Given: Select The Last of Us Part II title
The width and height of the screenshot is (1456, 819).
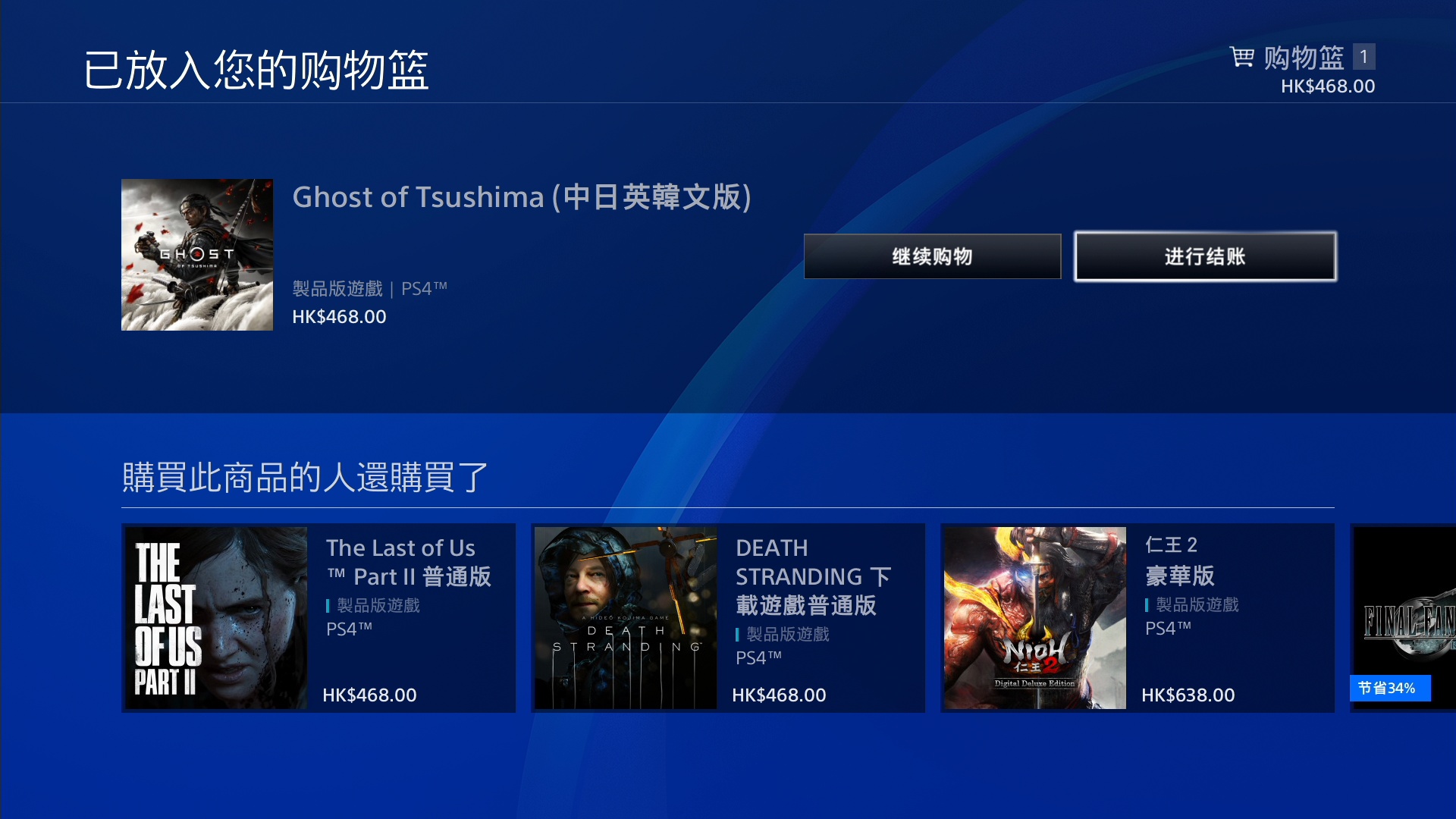Looking at the screenshot, I should pyautogui.click(x=408, y=562).
